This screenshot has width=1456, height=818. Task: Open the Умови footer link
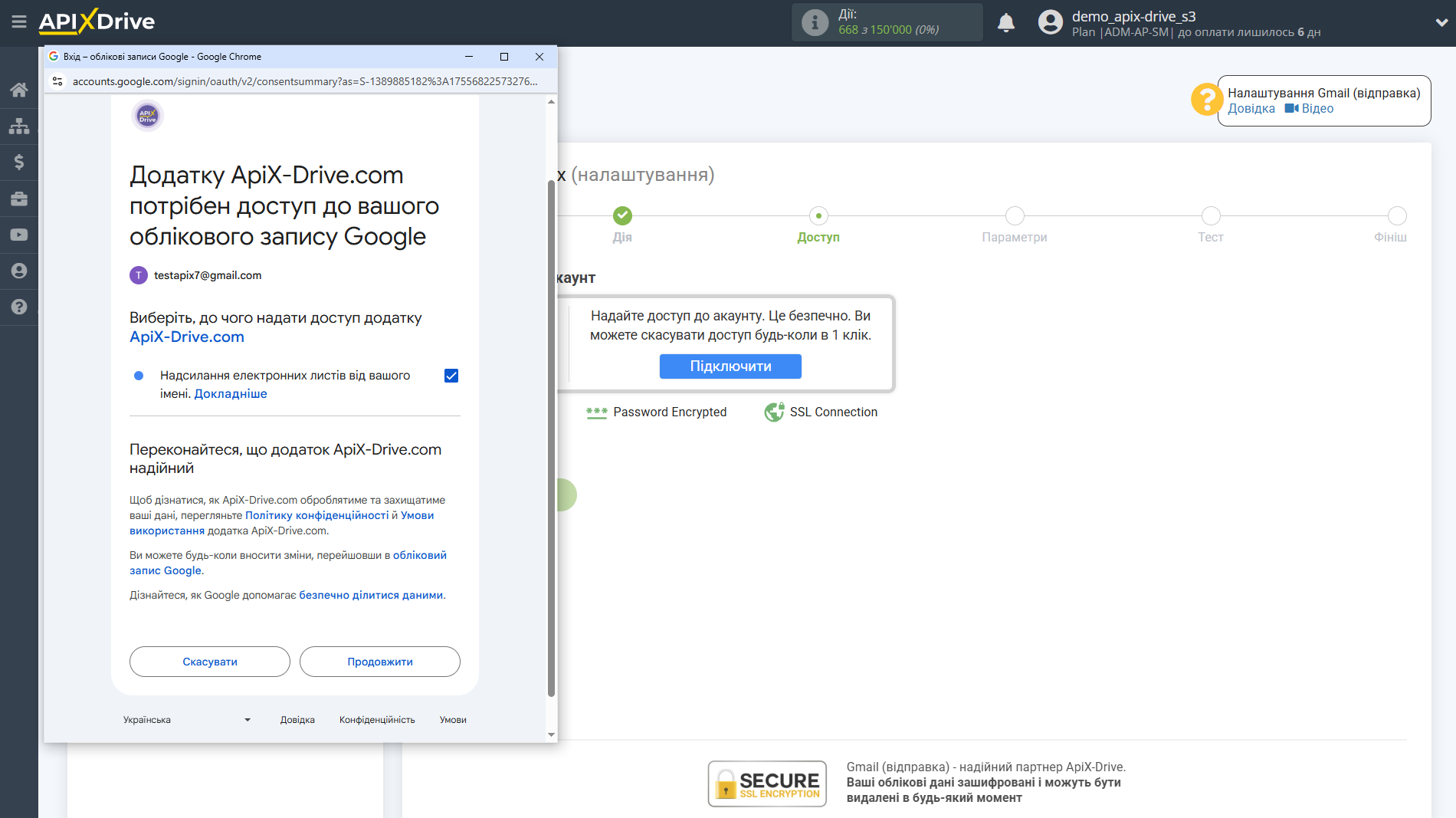453,720
